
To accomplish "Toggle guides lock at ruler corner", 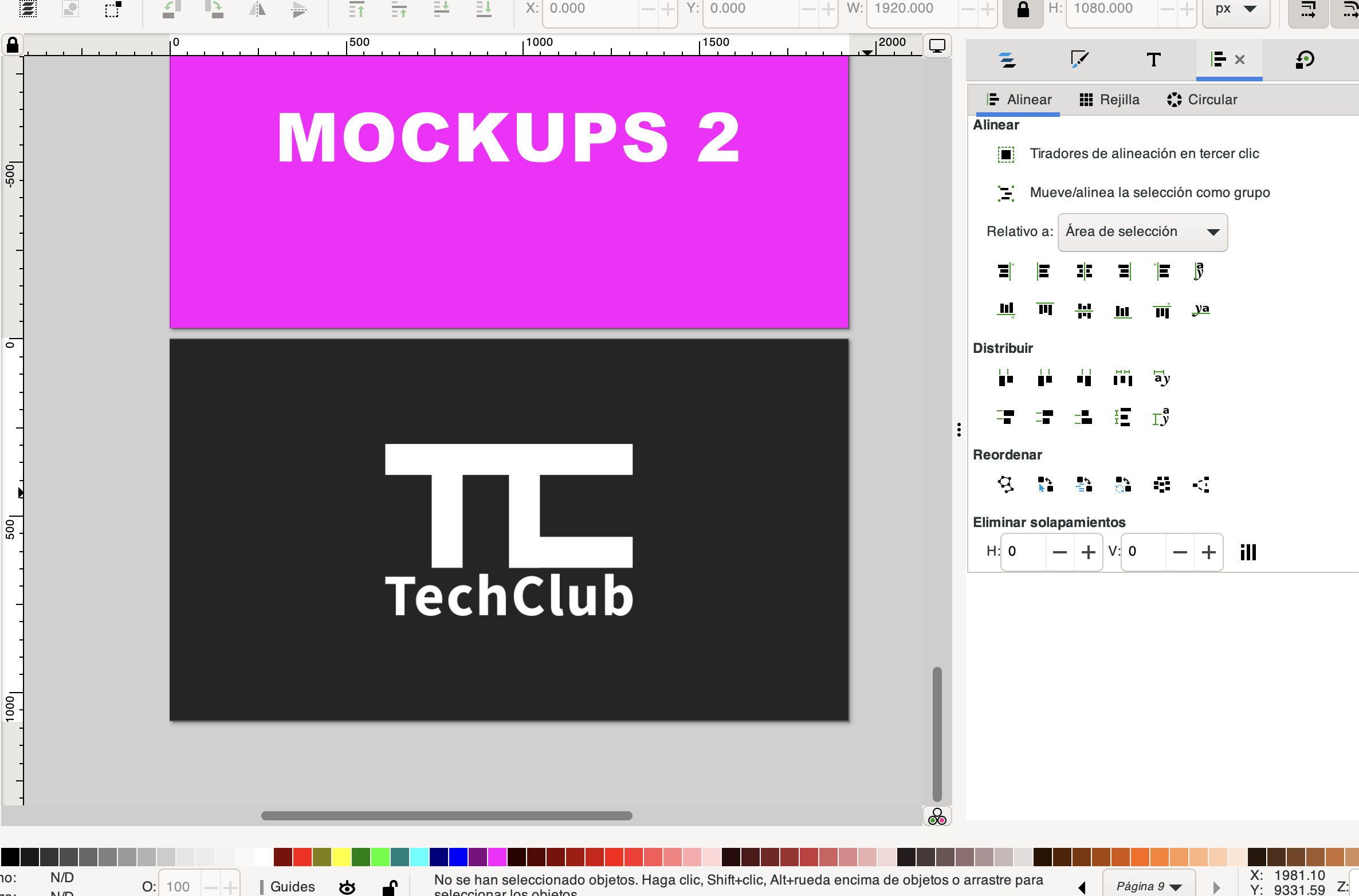I will pyautogui.click(x=12, y=45).
